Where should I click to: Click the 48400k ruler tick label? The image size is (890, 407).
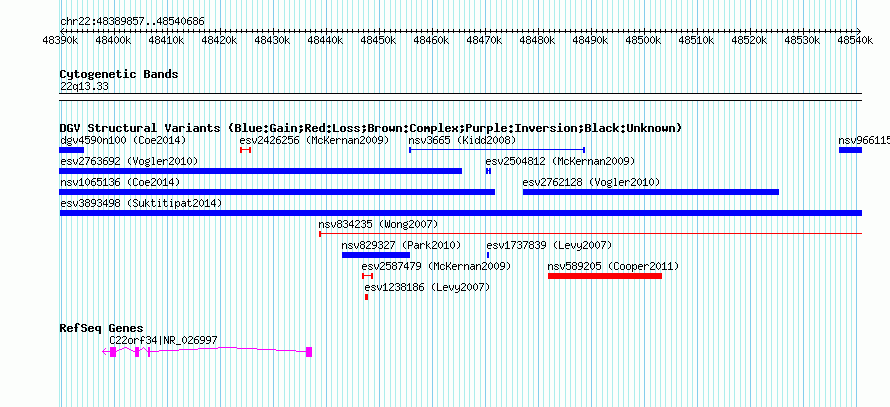(114, 40)
